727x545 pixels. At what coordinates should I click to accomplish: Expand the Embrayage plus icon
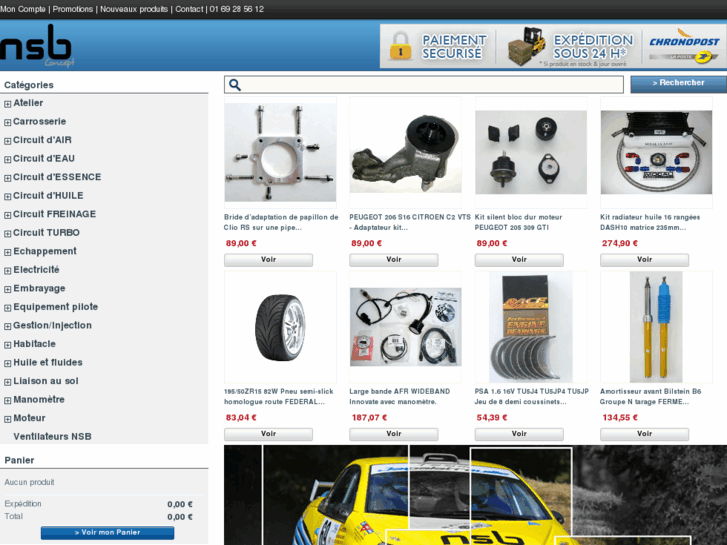tap(7, 289)
